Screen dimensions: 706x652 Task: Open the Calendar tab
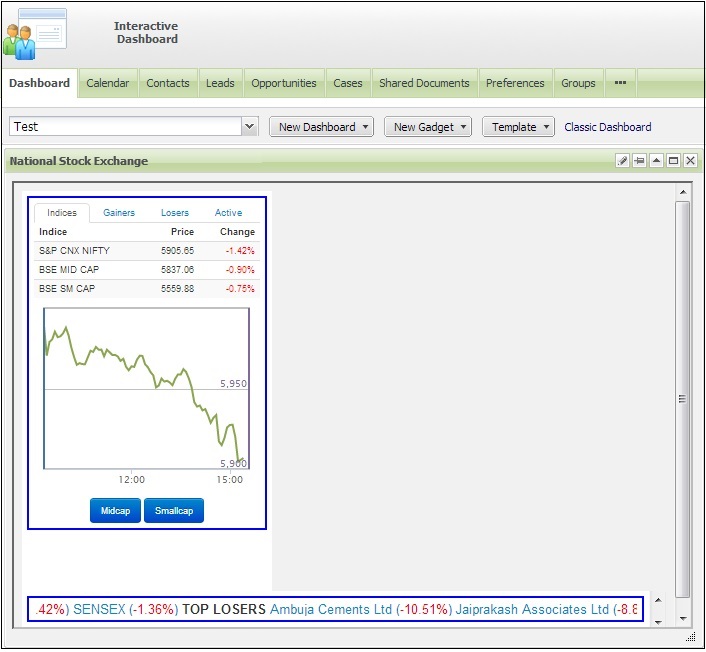[x=108, y=83]
